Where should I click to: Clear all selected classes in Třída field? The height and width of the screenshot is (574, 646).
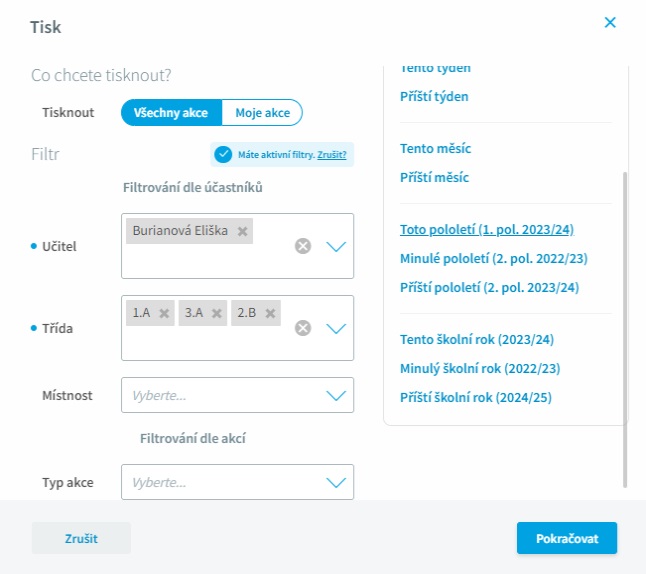(303, 328)
